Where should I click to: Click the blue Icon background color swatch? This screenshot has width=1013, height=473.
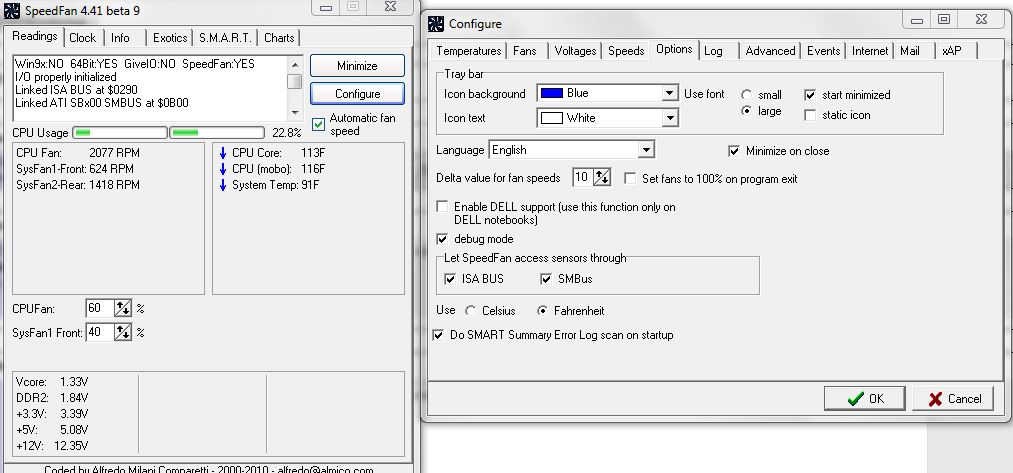[x=552, y=94]
